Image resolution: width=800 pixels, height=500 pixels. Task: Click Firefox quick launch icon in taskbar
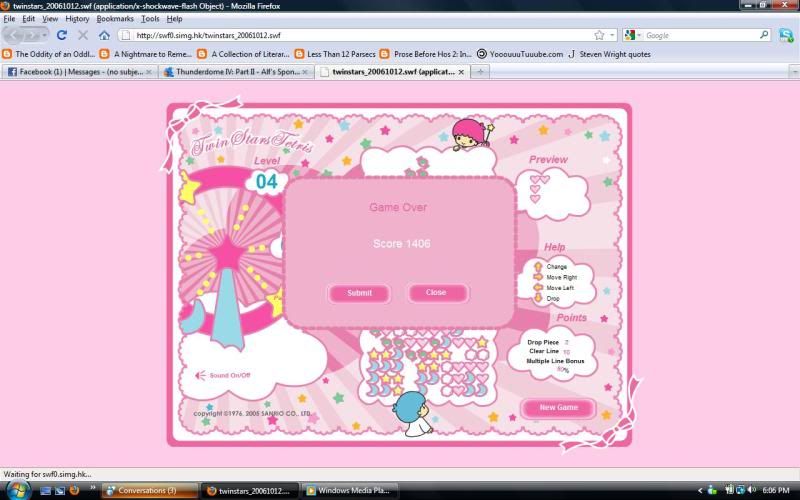(x=74, y=491)
